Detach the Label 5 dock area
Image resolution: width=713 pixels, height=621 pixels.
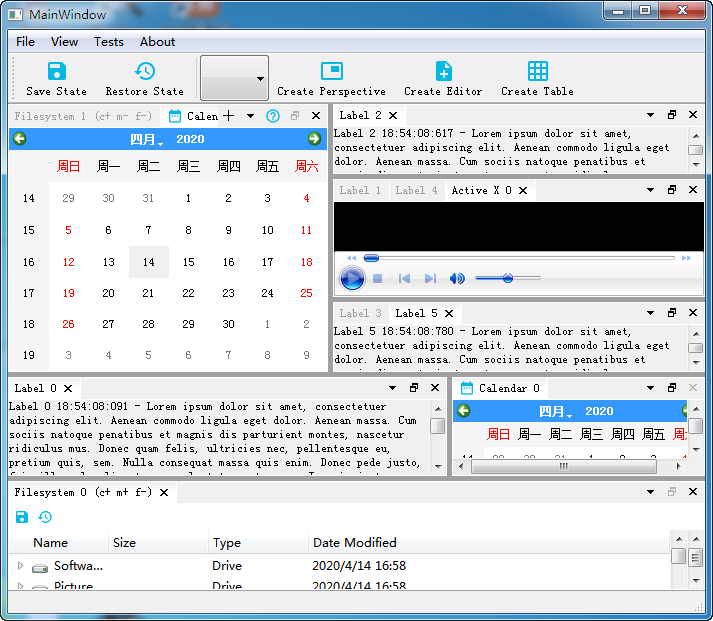coord(672,312)
